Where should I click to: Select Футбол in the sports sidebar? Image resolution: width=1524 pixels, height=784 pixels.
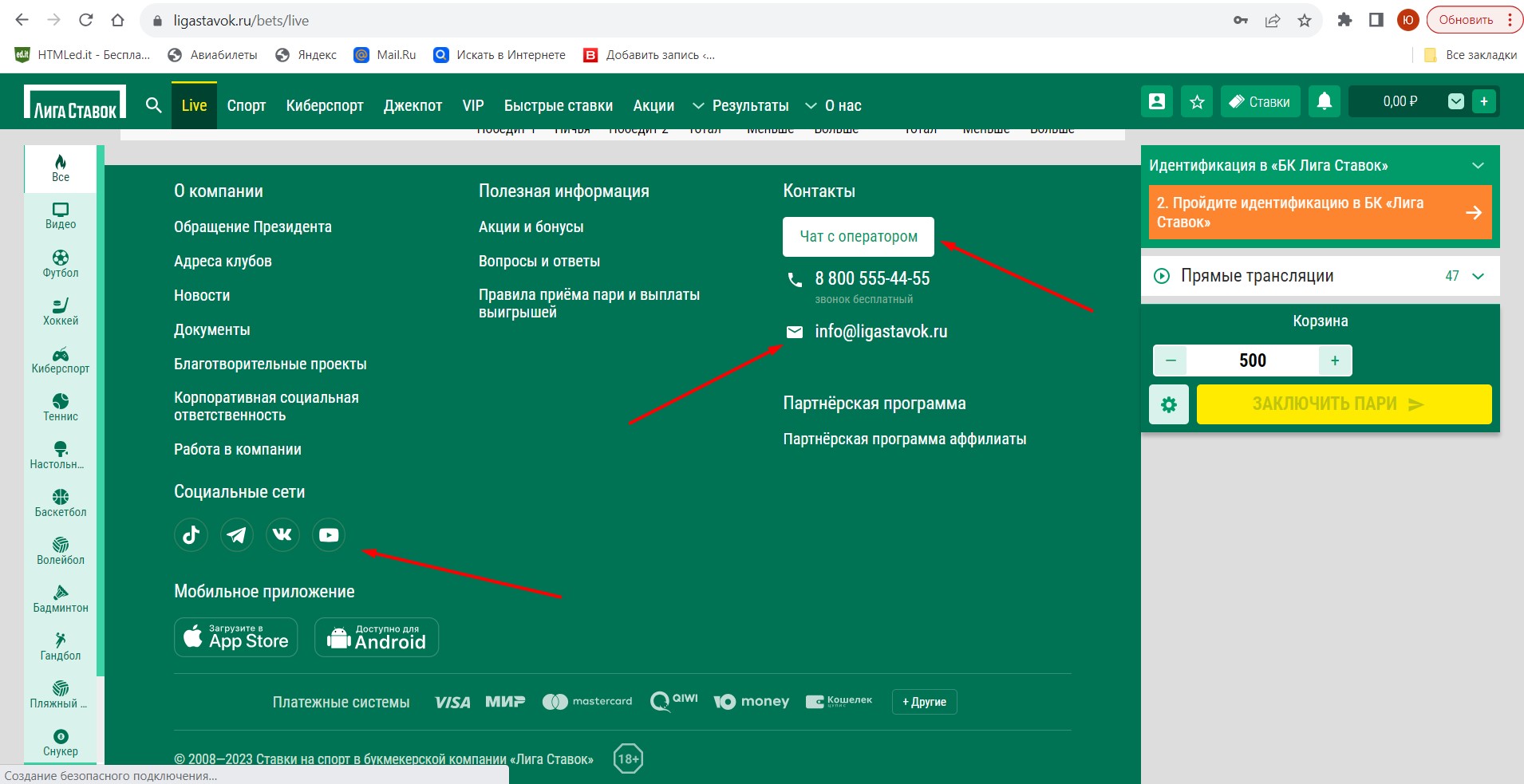point(61,263)
